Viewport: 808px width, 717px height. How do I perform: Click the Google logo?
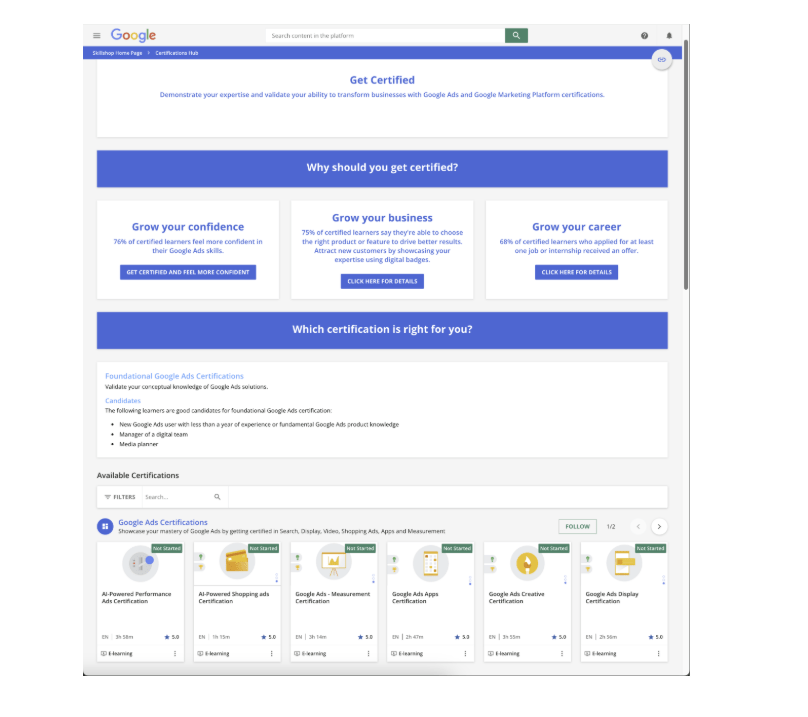click(133, 35)
